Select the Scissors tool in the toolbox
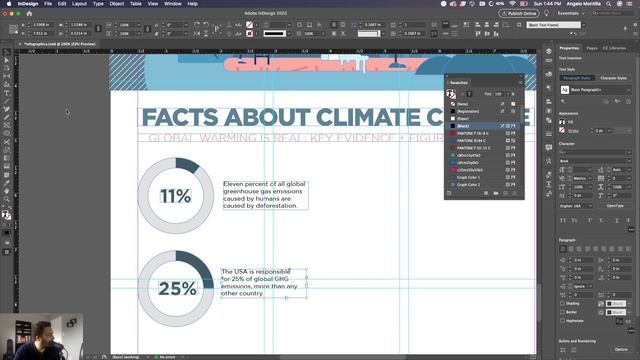Screen dimensions: 640x360 [x=7, y=142]
